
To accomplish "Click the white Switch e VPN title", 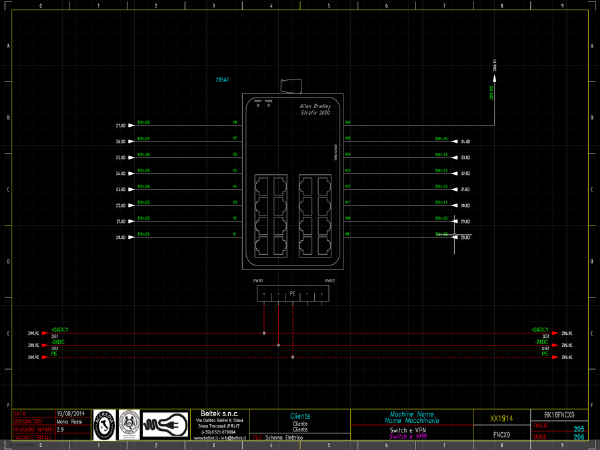I will point(408,430).
